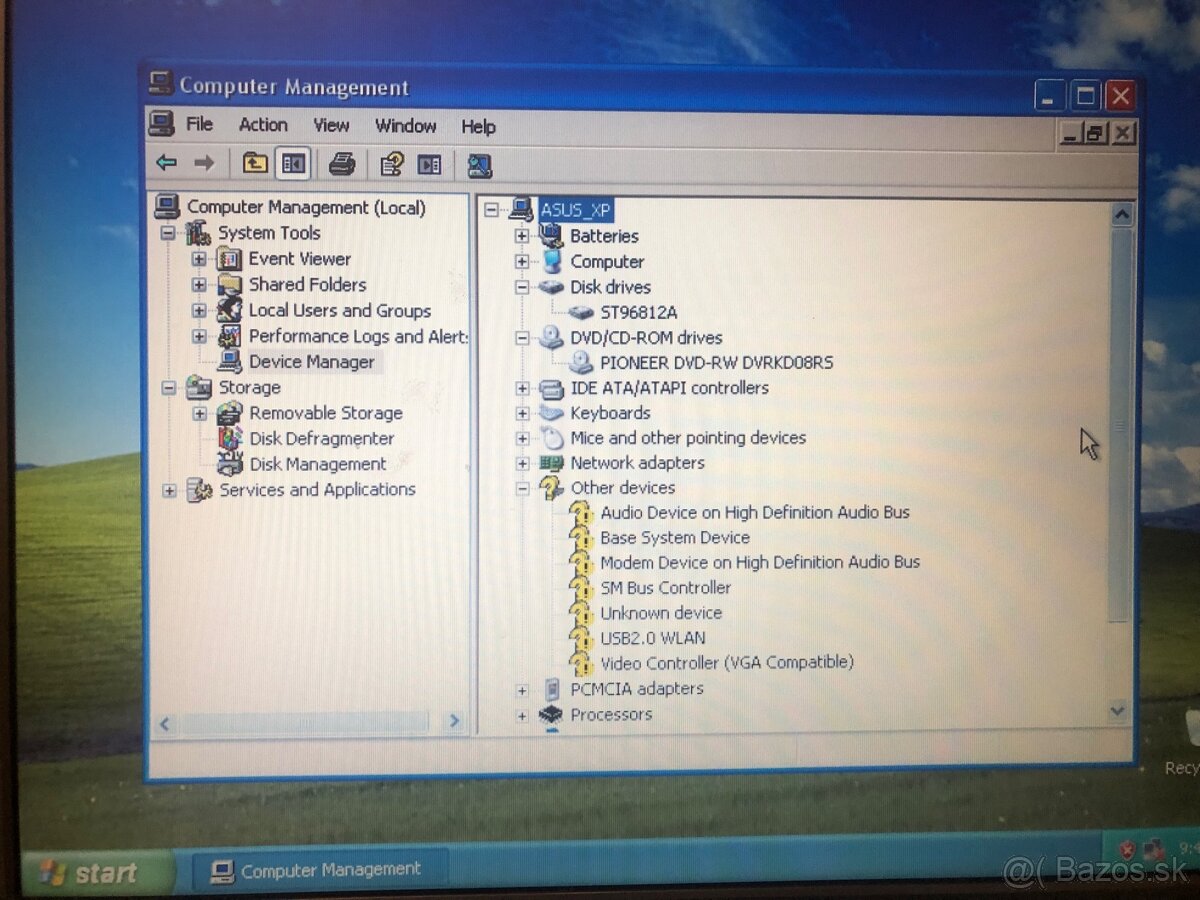The height and width of the screenshot is (900, 1200).
Task: Collapse the Other devices category
Action: pos(522,488)
